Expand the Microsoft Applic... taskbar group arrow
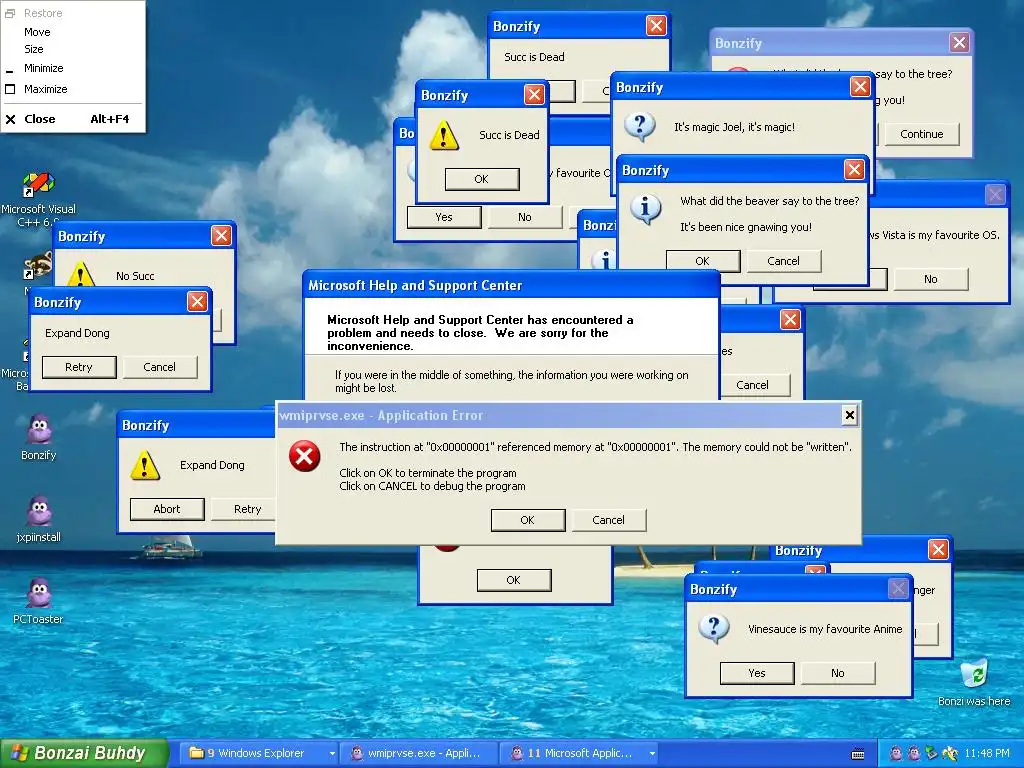 (x=652, y=754)
